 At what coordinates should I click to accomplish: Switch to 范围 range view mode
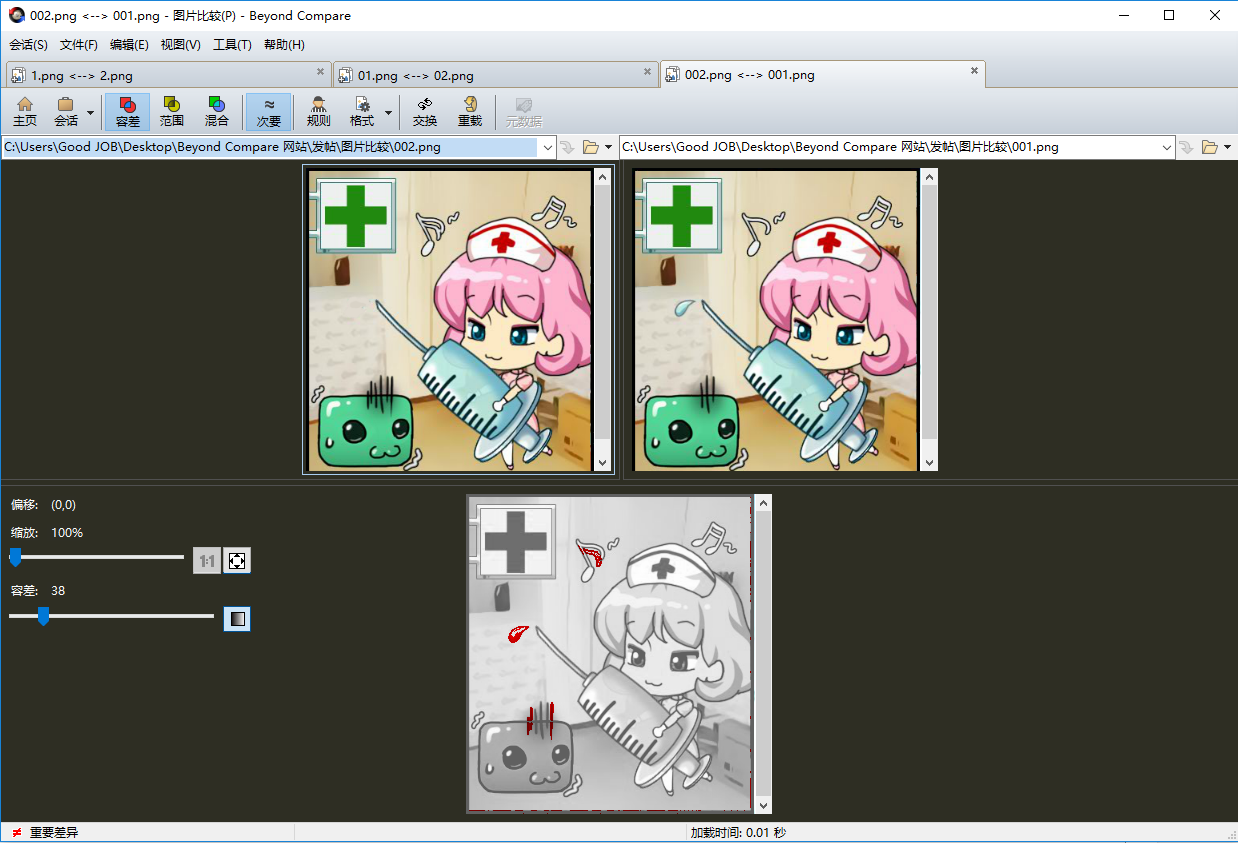pyautogui.click(x=172, y=111)
